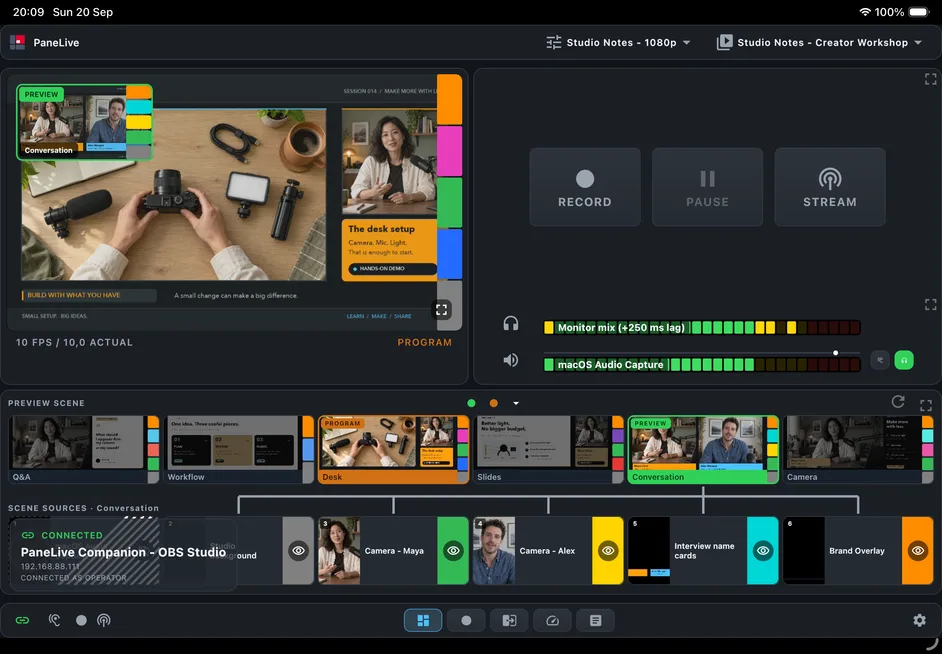
Task: Click the SCENE SOURCES · Conversation heading
Action: click(84, 508)
